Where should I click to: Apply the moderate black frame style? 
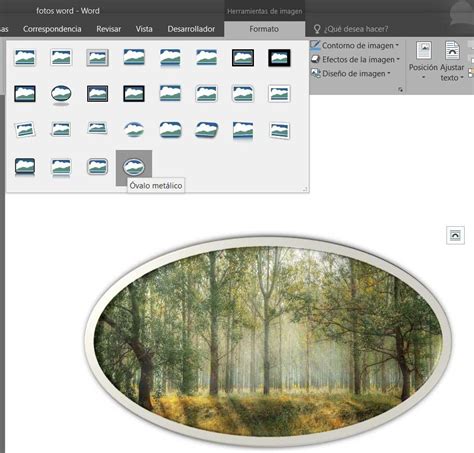(134, 94)
